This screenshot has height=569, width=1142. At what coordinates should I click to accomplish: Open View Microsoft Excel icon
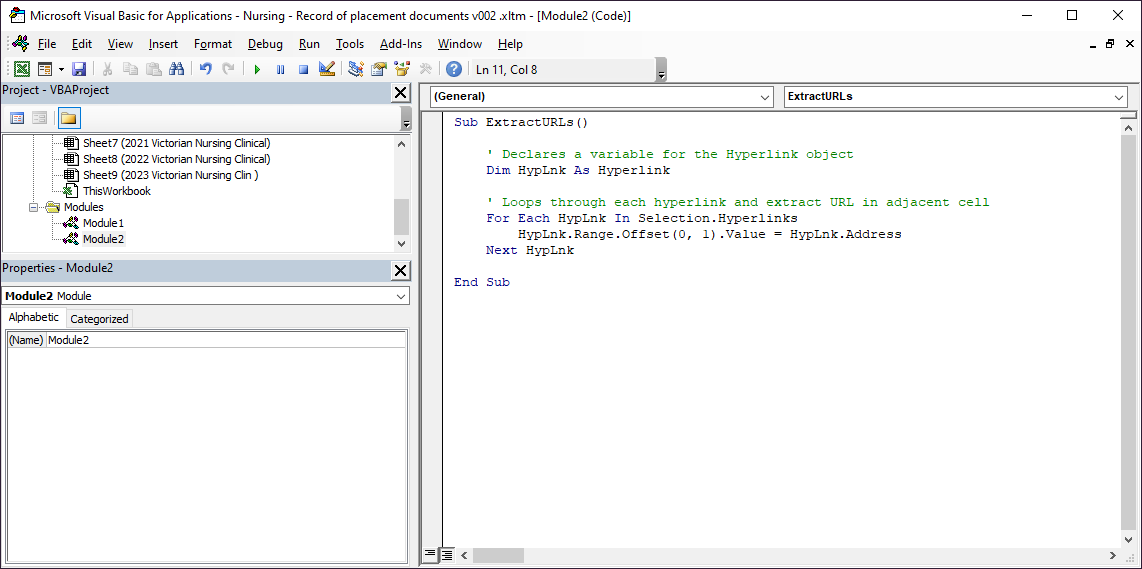point(23,69)
